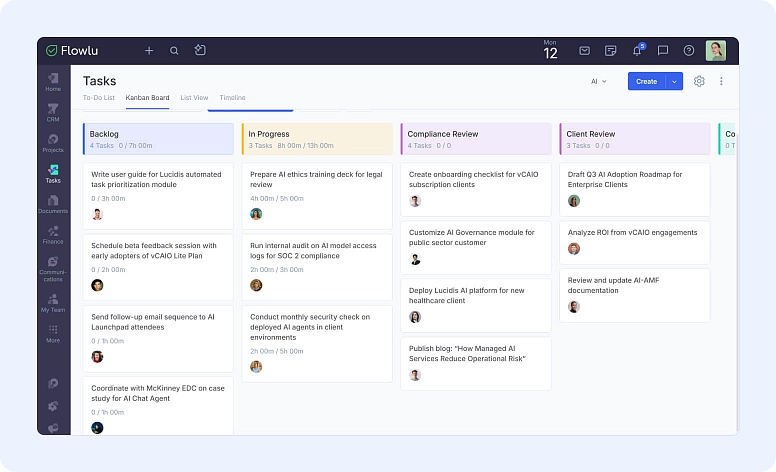The image size is (776, 472).
Task: Expand the All filter dropdown
Action: 598,81
